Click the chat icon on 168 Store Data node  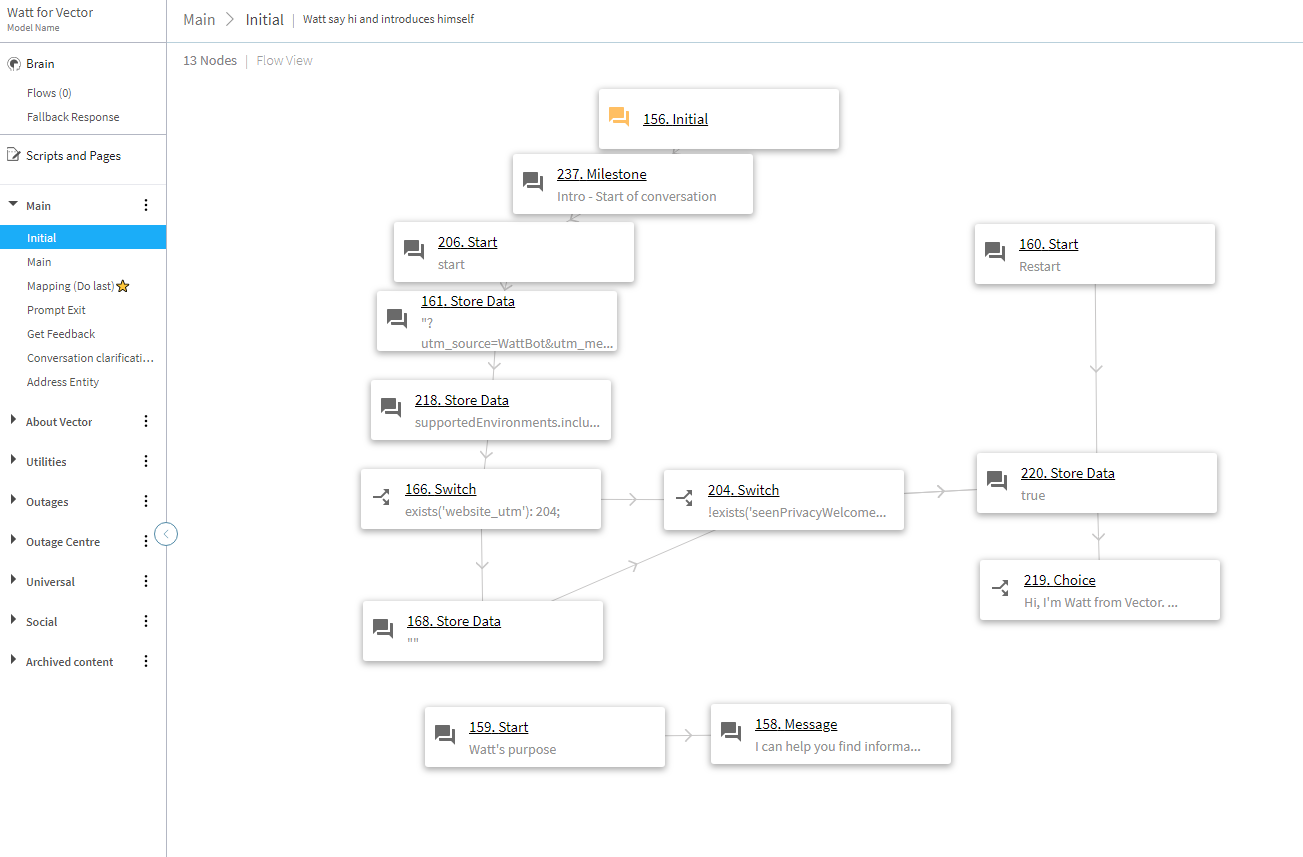click(x=383, y=629)
